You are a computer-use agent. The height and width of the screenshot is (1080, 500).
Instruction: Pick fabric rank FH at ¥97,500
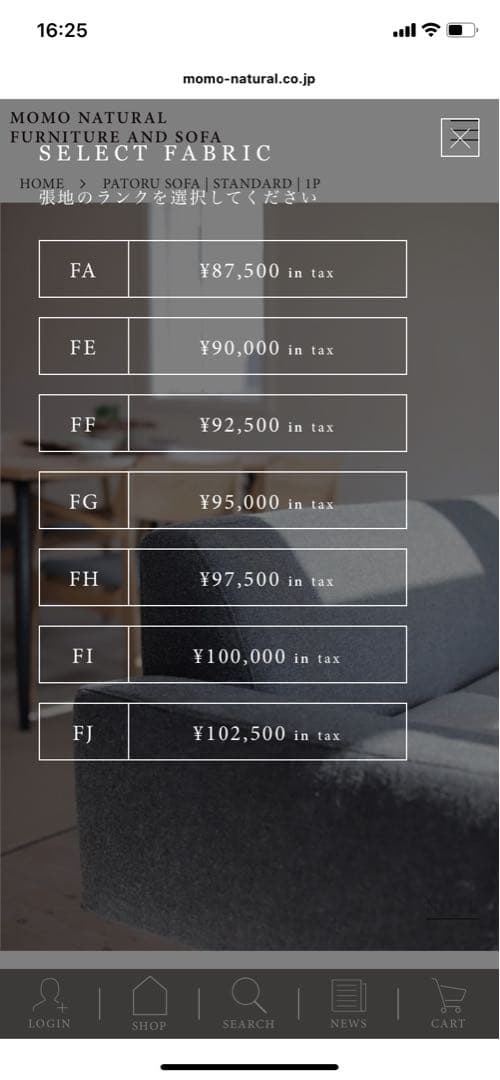click(222, 578)
